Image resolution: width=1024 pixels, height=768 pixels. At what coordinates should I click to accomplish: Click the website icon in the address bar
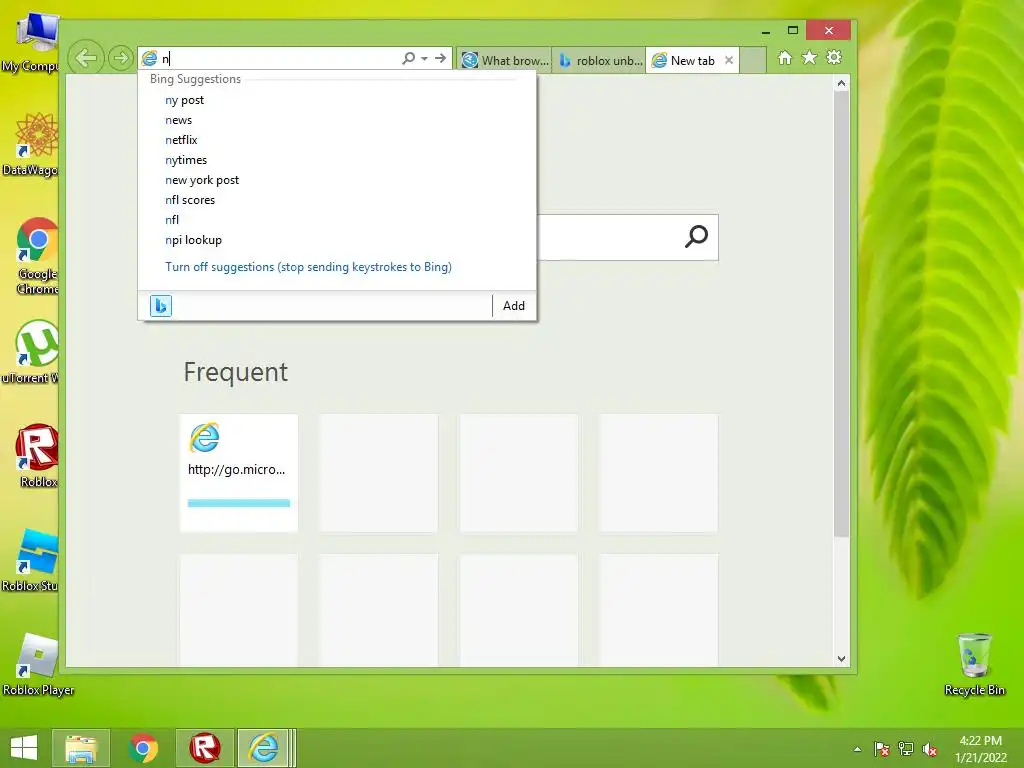(x=150, y=58)
